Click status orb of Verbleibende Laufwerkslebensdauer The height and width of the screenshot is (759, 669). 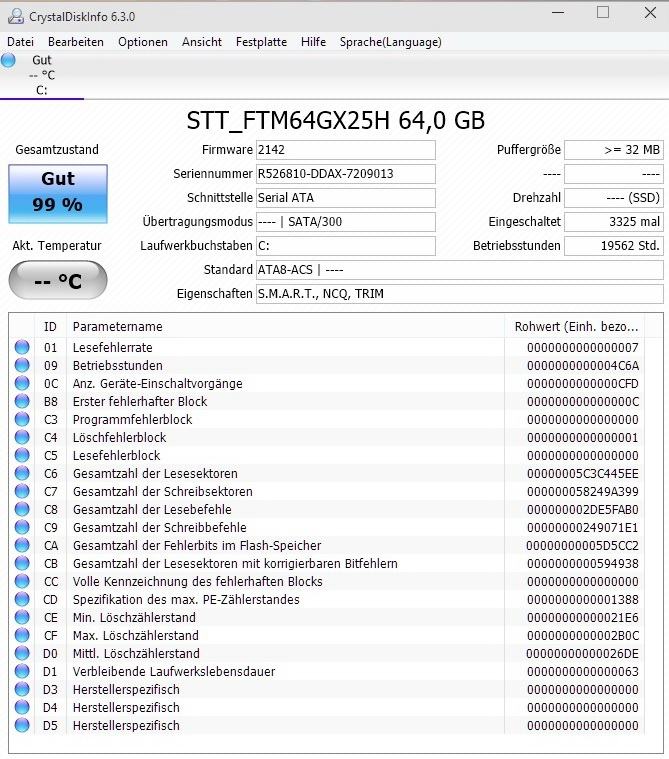[22, 671]
